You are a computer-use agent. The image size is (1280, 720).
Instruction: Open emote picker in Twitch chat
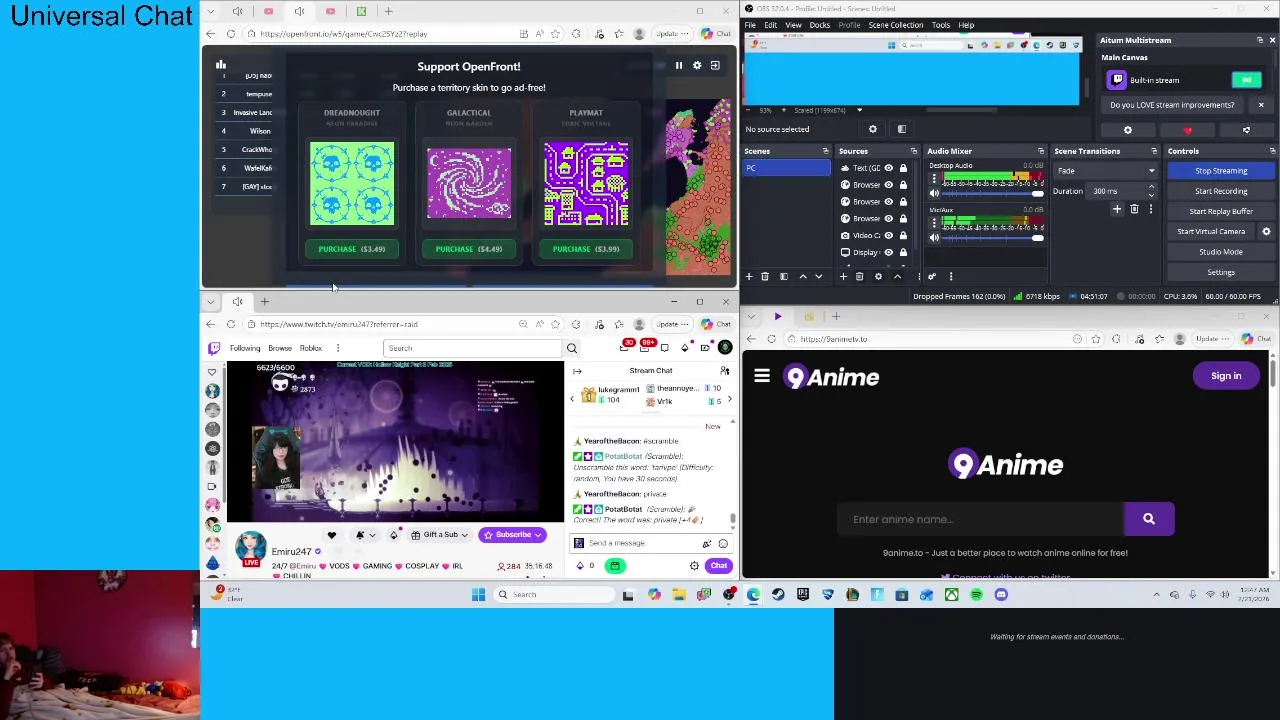[x=723, y=543]
